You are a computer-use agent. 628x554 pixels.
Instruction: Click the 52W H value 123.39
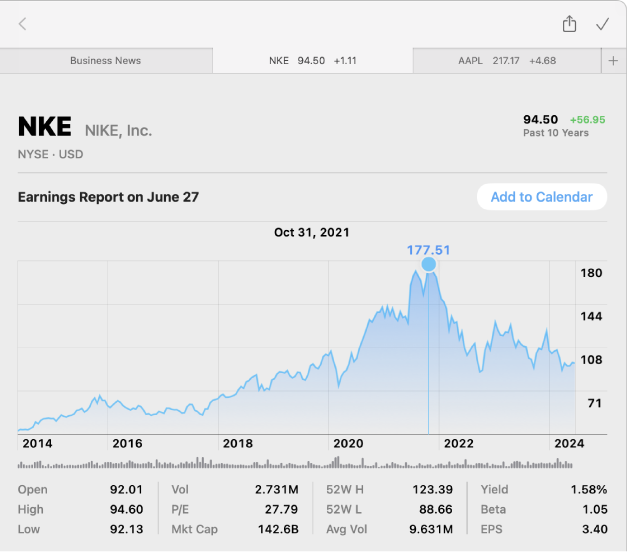[432, 490]
